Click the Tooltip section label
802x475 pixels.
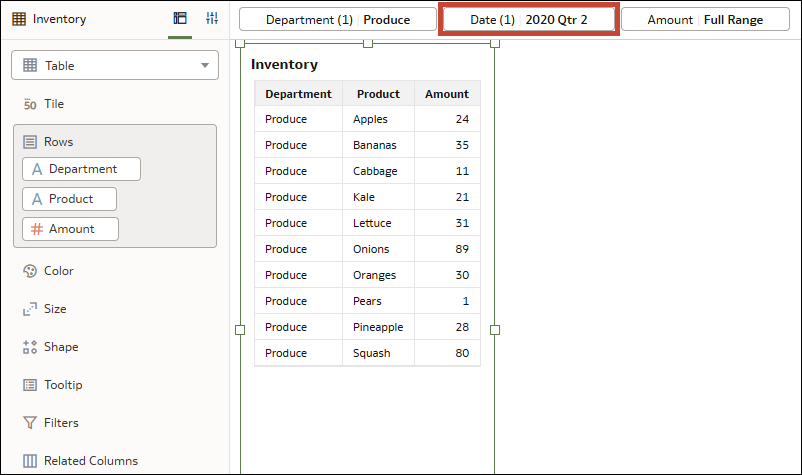point(63,385)
